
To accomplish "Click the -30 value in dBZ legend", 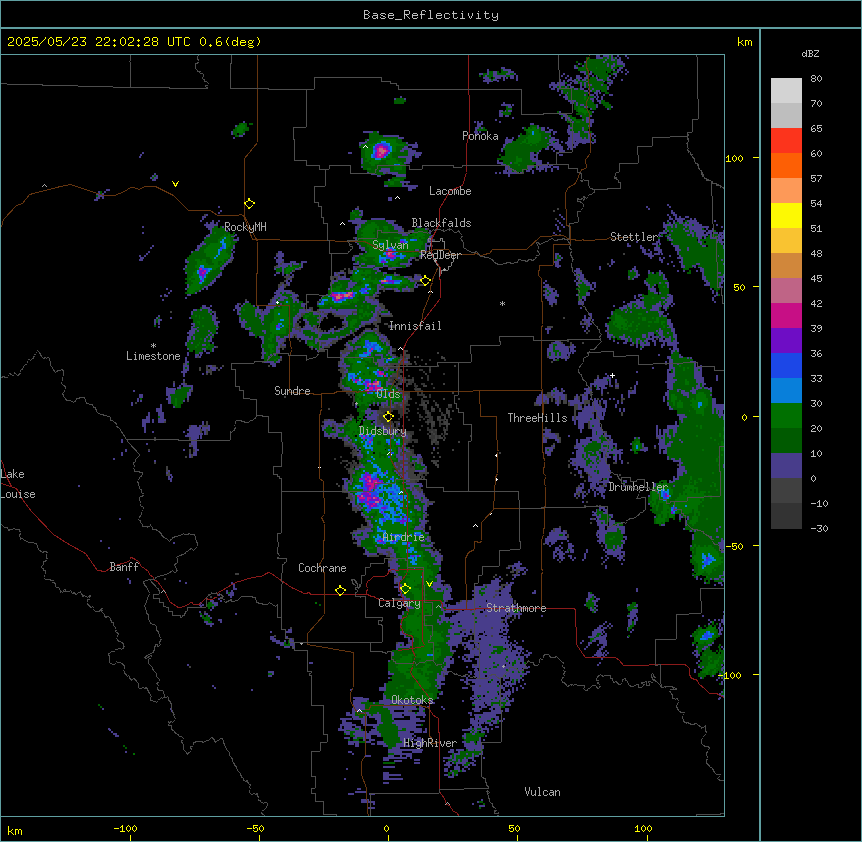I will (x=819, y=528).
